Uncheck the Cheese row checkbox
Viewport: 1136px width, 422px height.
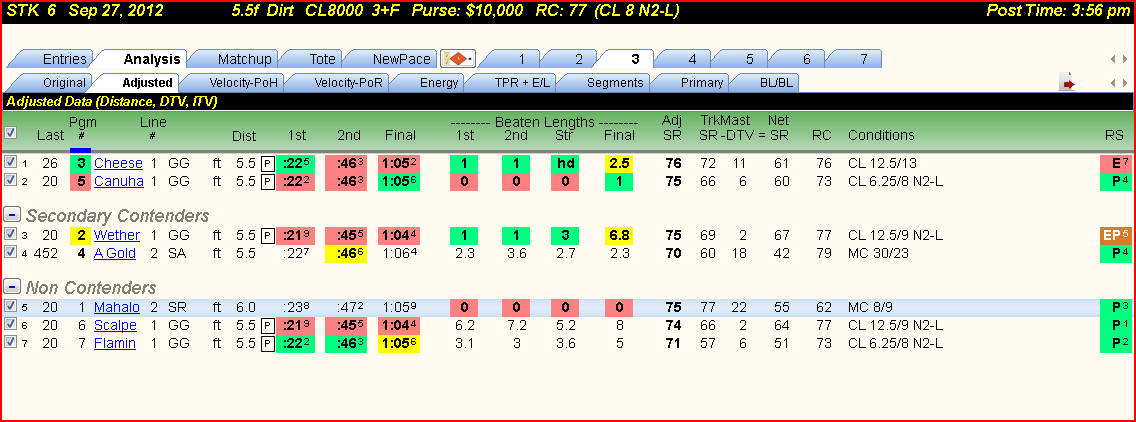tap(10, 162)
